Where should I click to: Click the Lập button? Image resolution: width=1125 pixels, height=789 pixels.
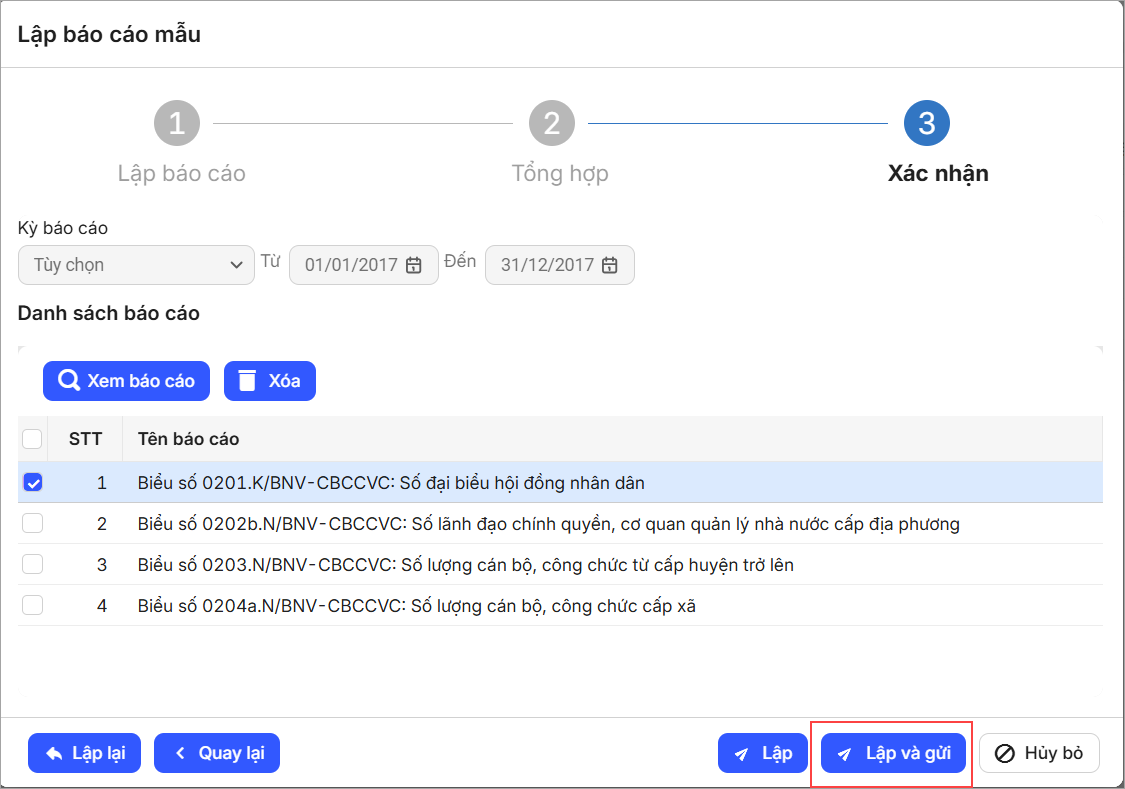(x=762, y=753)
